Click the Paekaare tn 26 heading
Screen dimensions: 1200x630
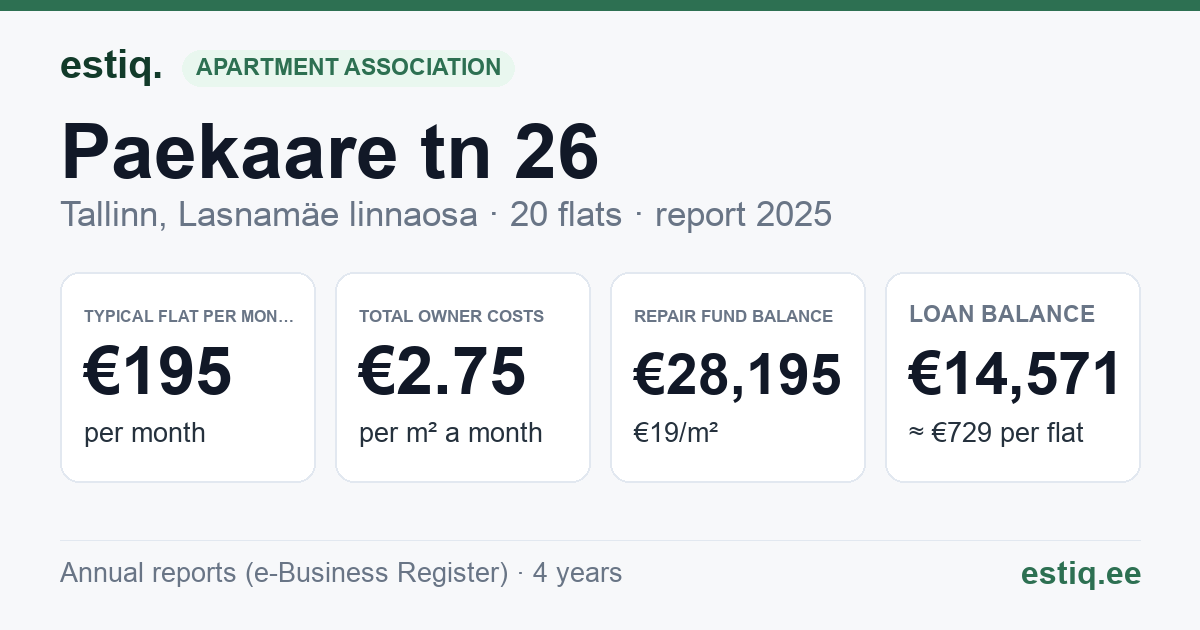pos(330,151)
